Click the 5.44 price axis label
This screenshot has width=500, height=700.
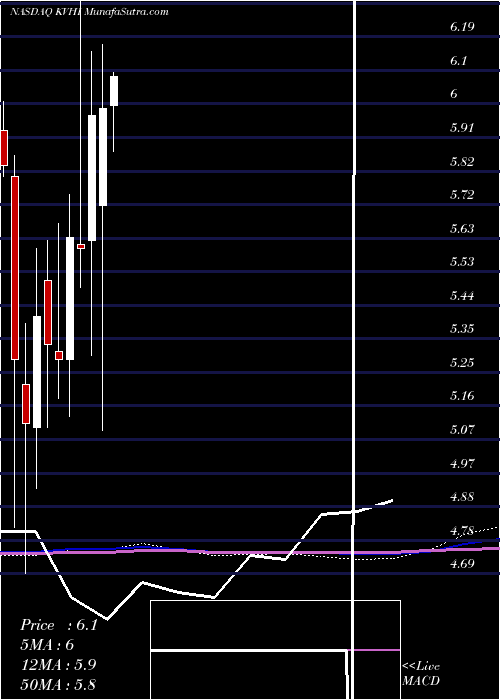click(462, 296)
